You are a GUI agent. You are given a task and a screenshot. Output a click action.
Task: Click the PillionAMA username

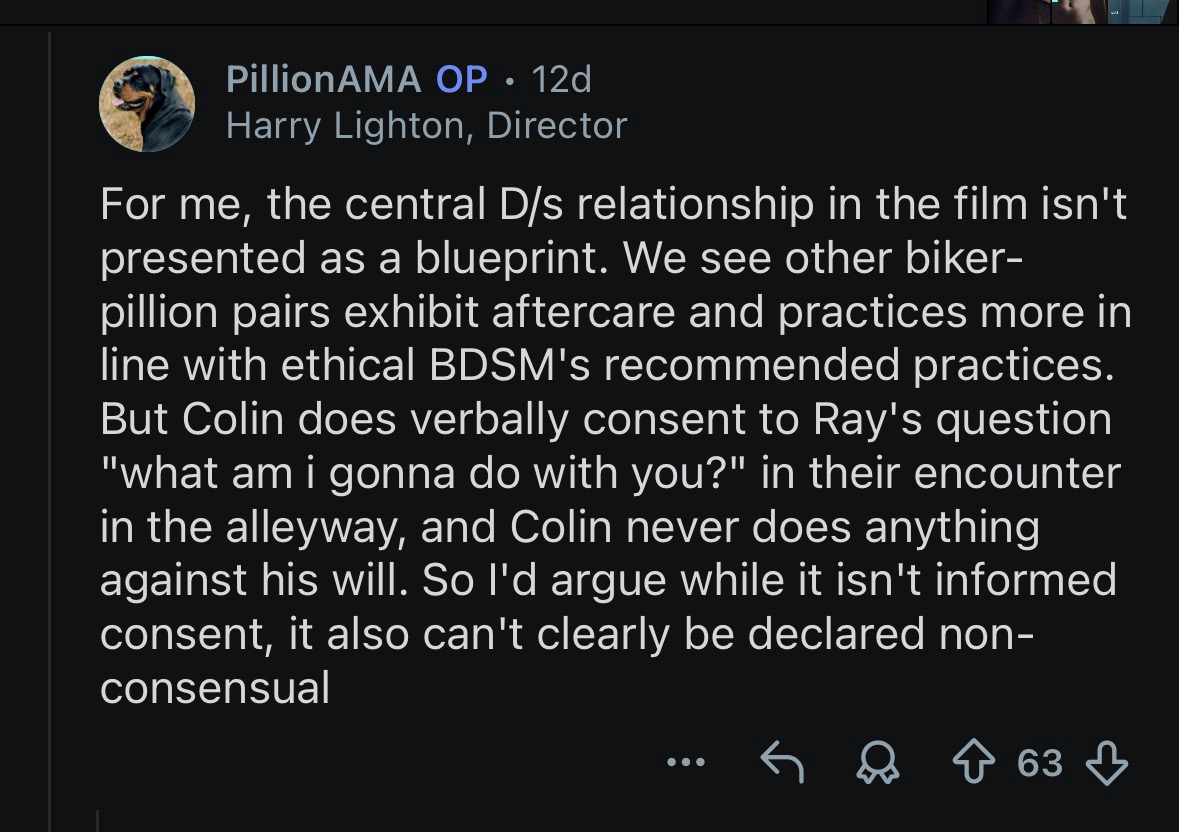[323, 79]
